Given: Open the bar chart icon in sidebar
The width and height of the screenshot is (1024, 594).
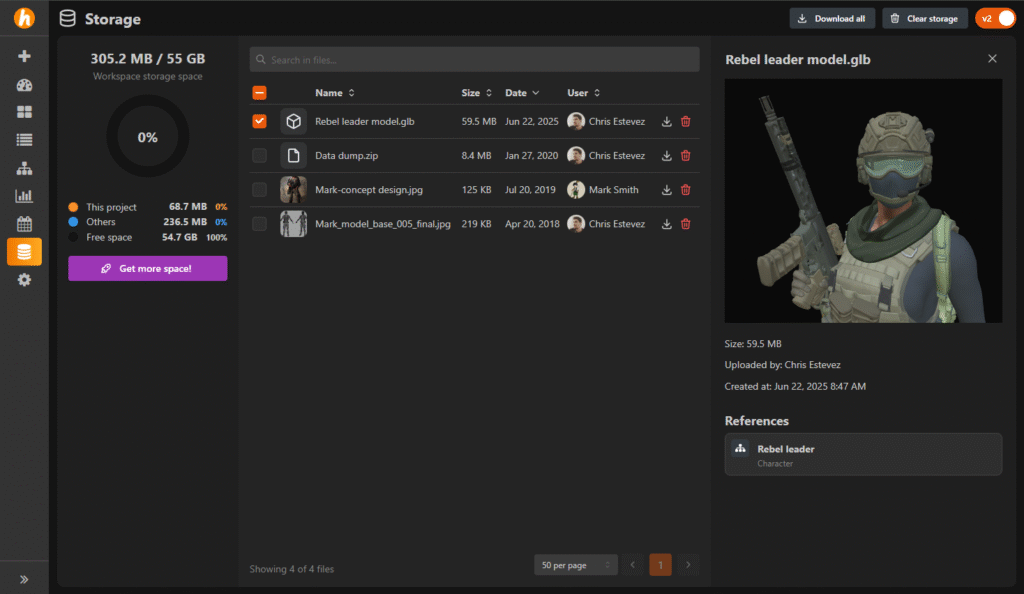Looking at the screenshot, I should click(24, 196).
